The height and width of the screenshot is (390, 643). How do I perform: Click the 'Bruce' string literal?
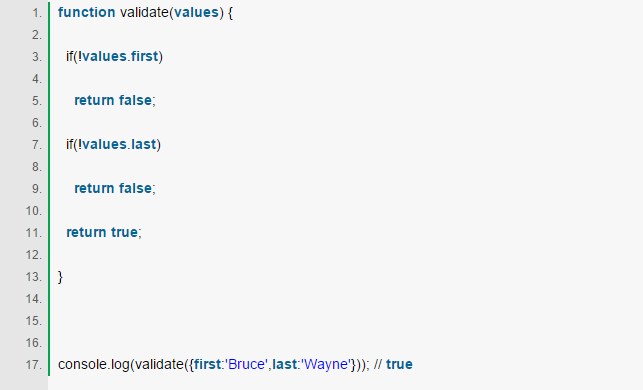pos(246,364)
